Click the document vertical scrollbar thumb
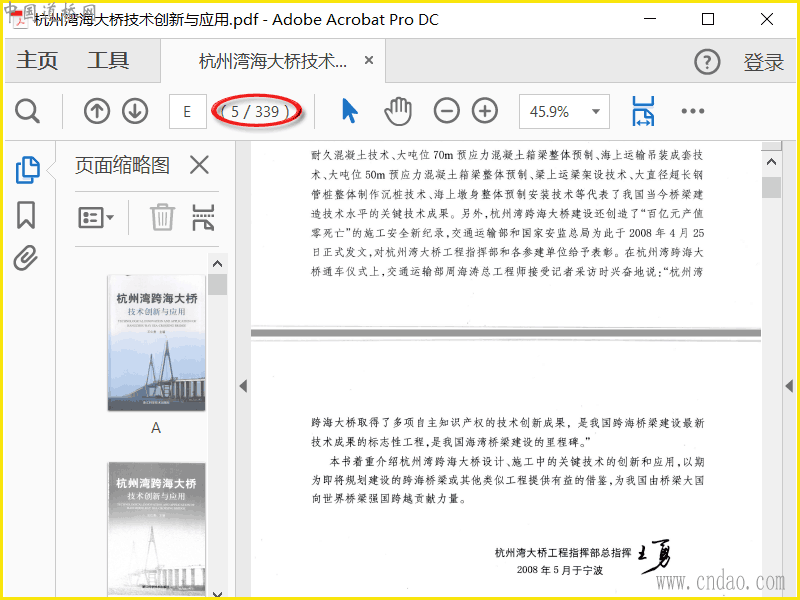This screenshot has height=600, width=800. (771, 187)
